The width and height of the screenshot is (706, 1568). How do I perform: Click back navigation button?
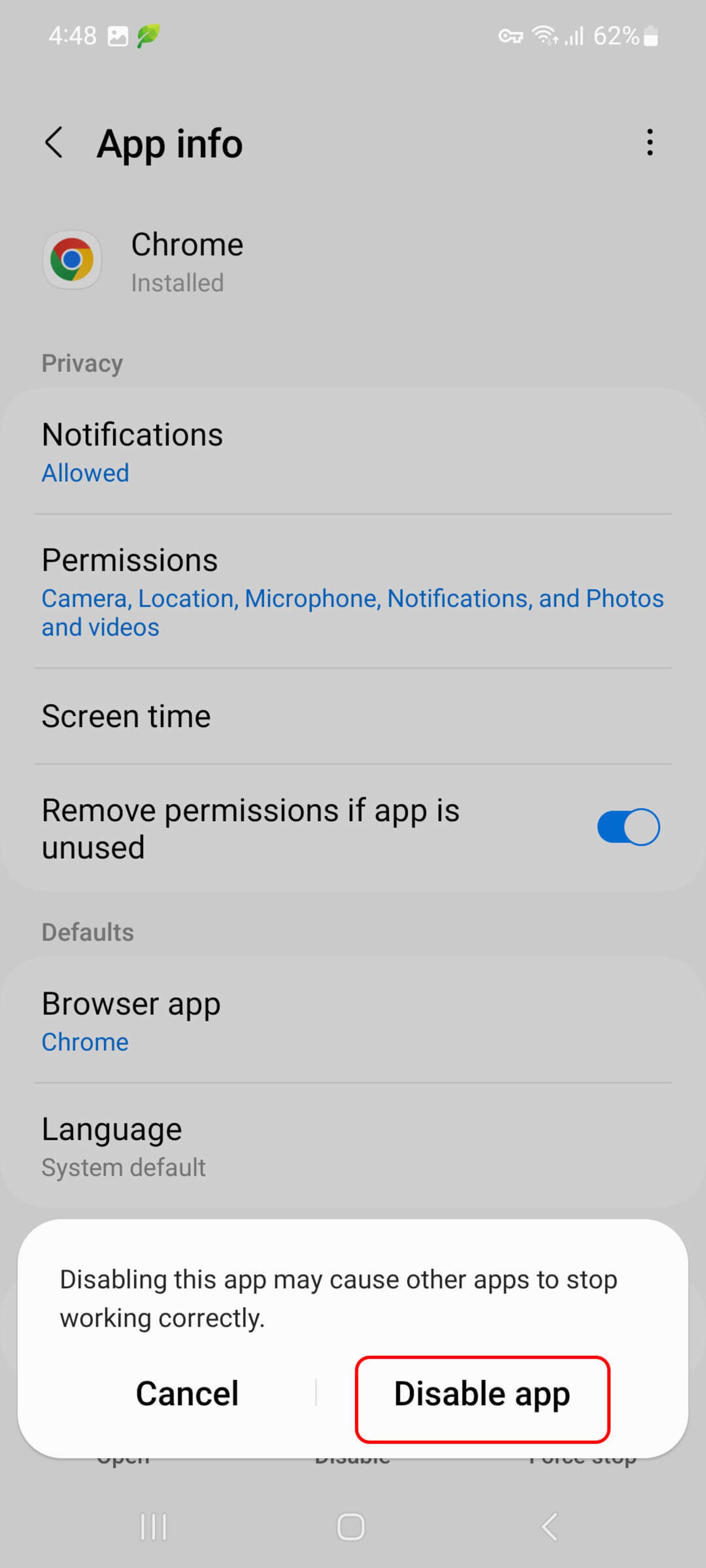(54, 141)
